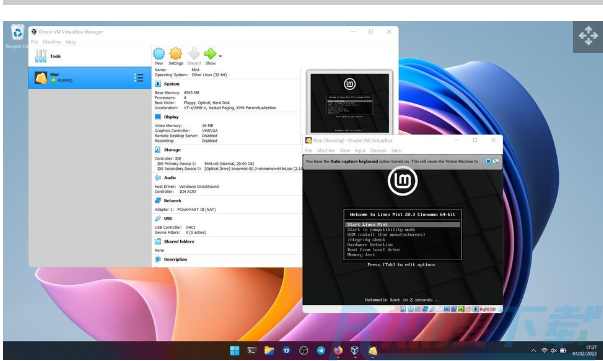
Task: Click the IDE Primary Device Mint.vdi line
Action: (205, 164)
